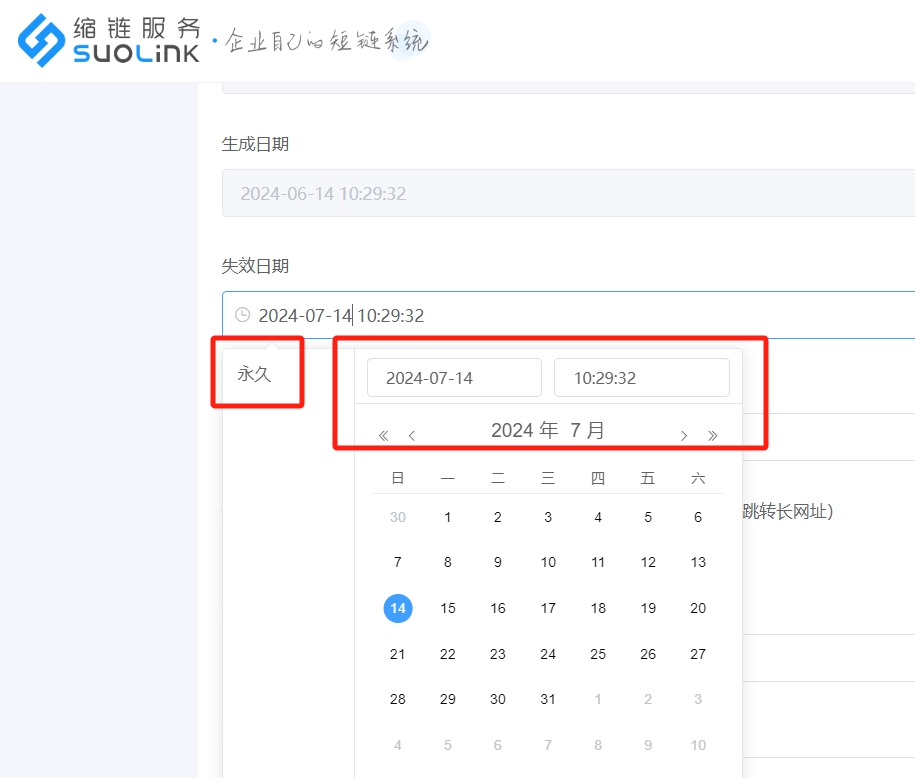The image size is (915, 778).
Task: Choose July 1 in the calendar
Action: [448, 517]
